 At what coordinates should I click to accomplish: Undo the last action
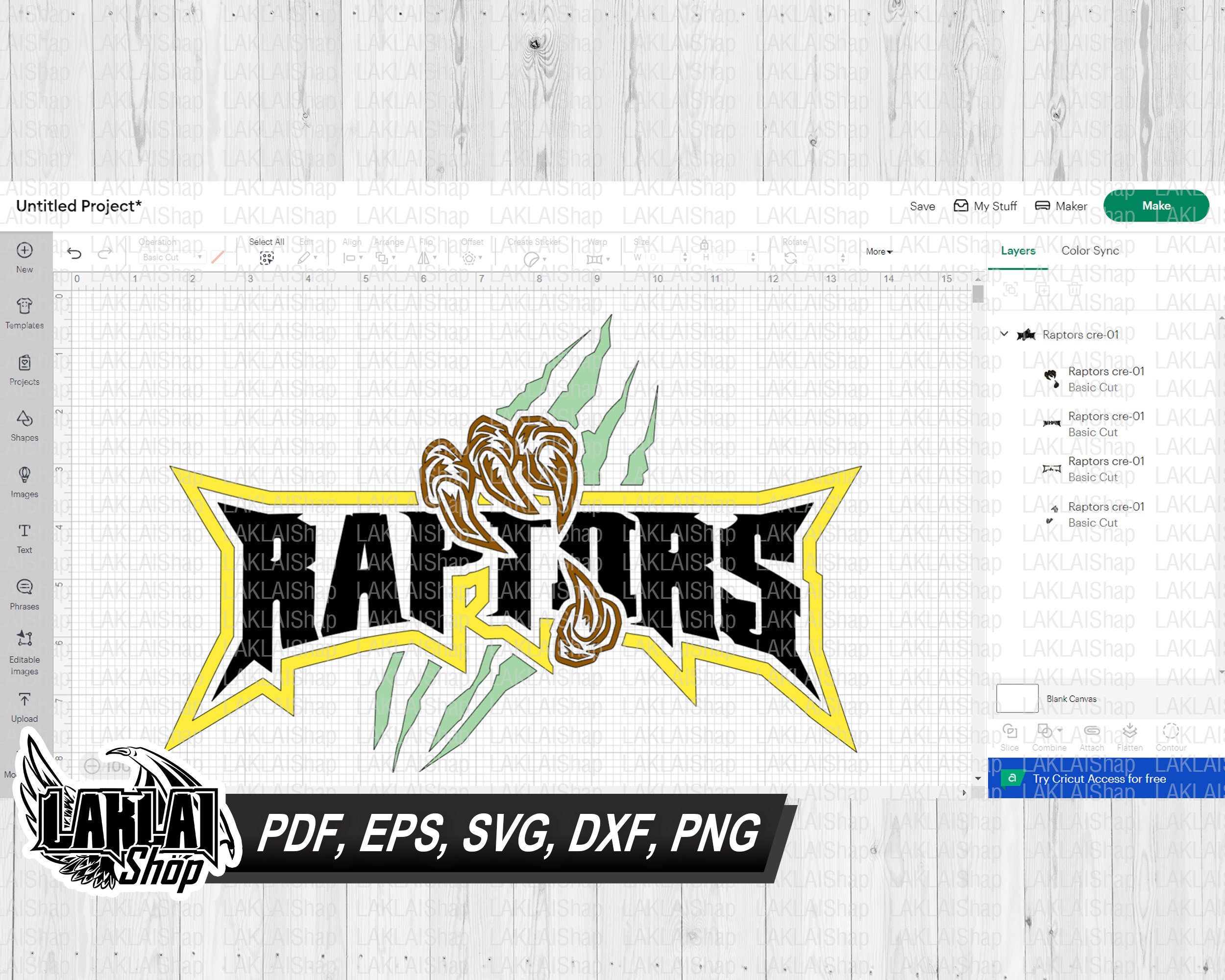click(74, 253)
